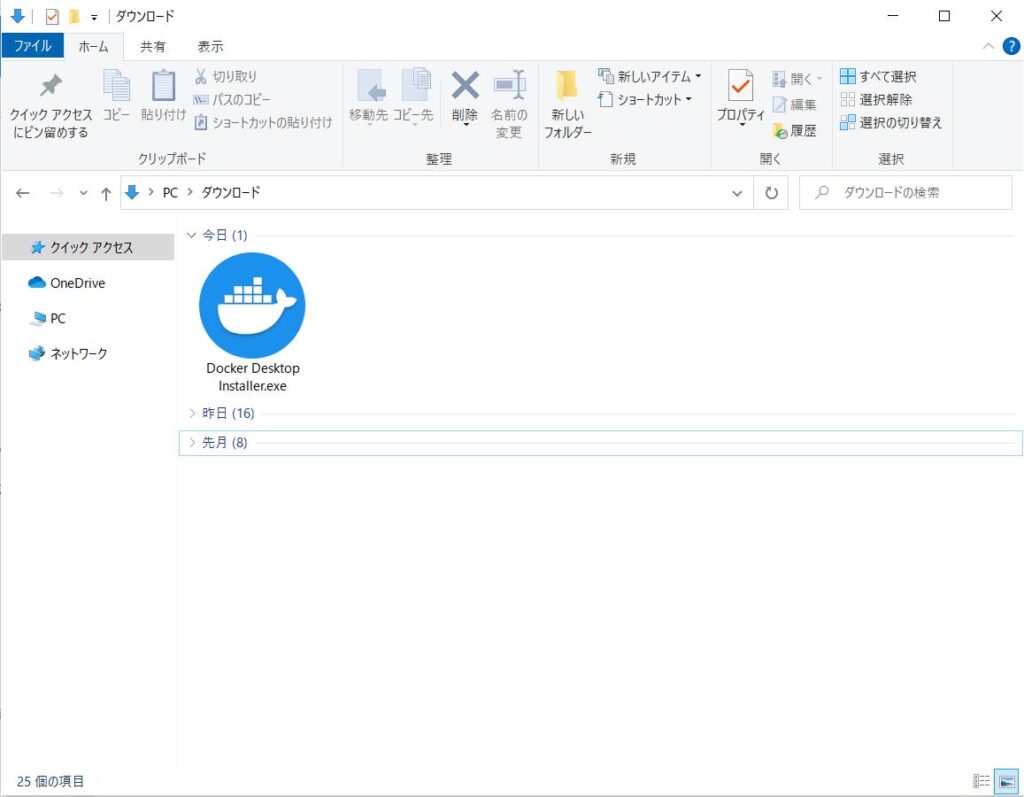Switch to the 表示 (View) tab
Image resolution: width=1024 pixels, height=797 pixels.
tap(210, 46)
